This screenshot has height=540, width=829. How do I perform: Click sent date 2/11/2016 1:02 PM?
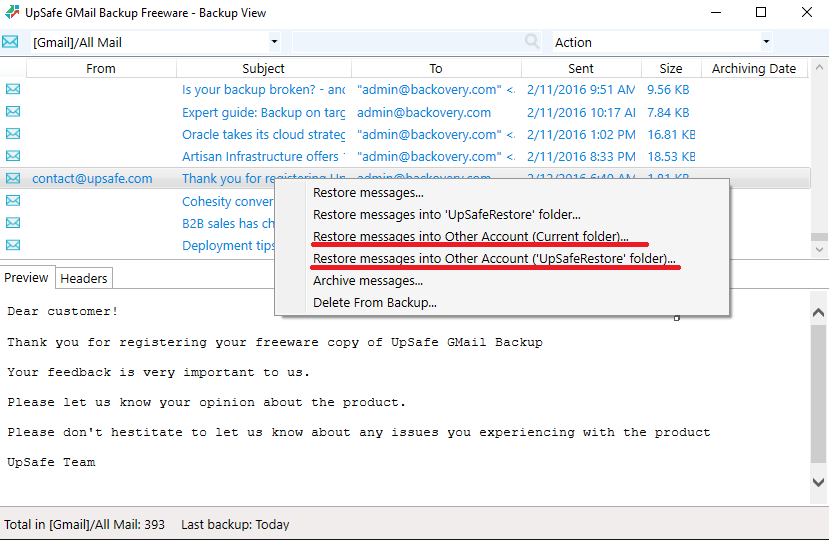581,134
